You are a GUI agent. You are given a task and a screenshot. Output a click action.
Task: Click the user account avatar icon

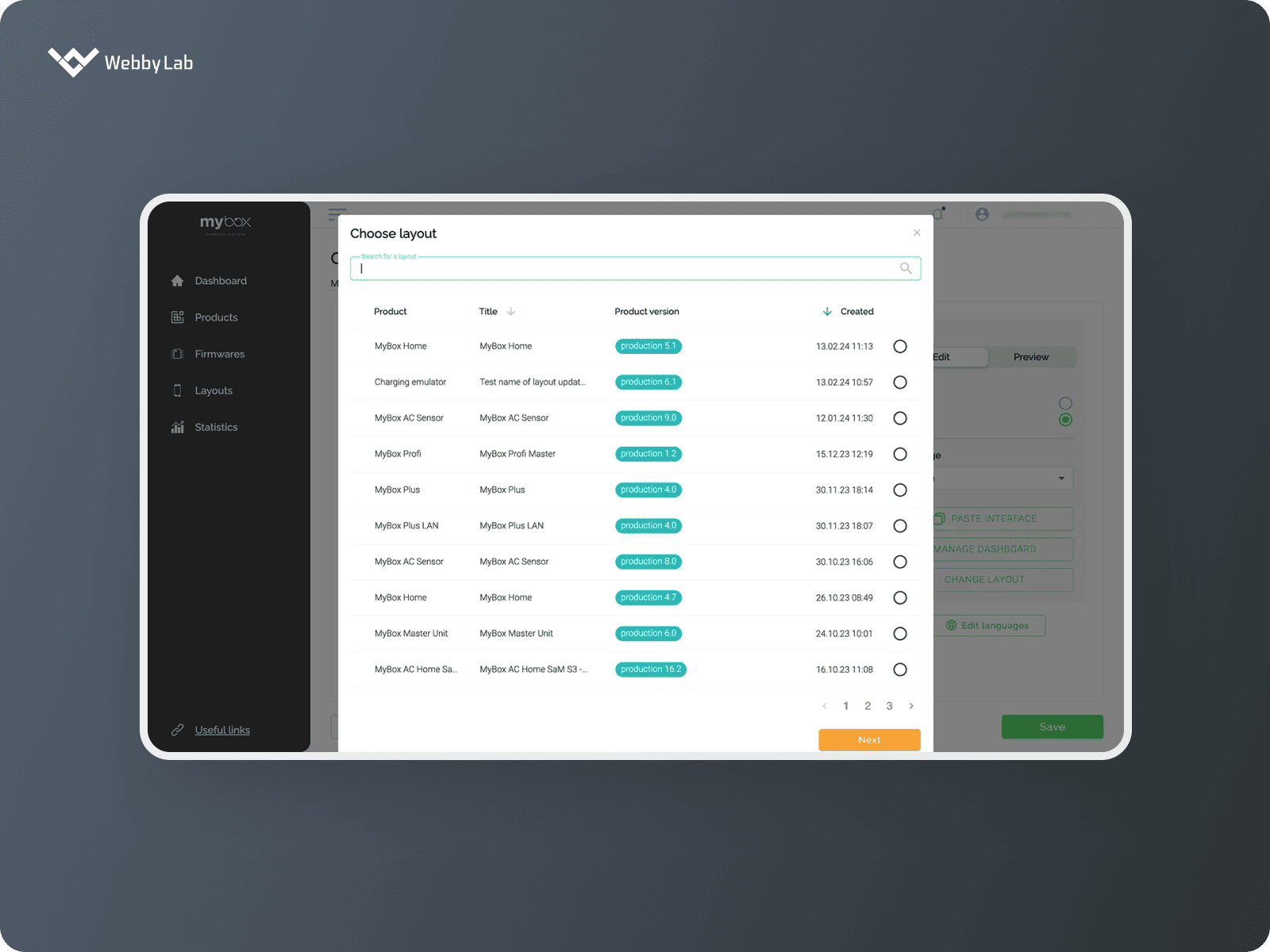982,214
